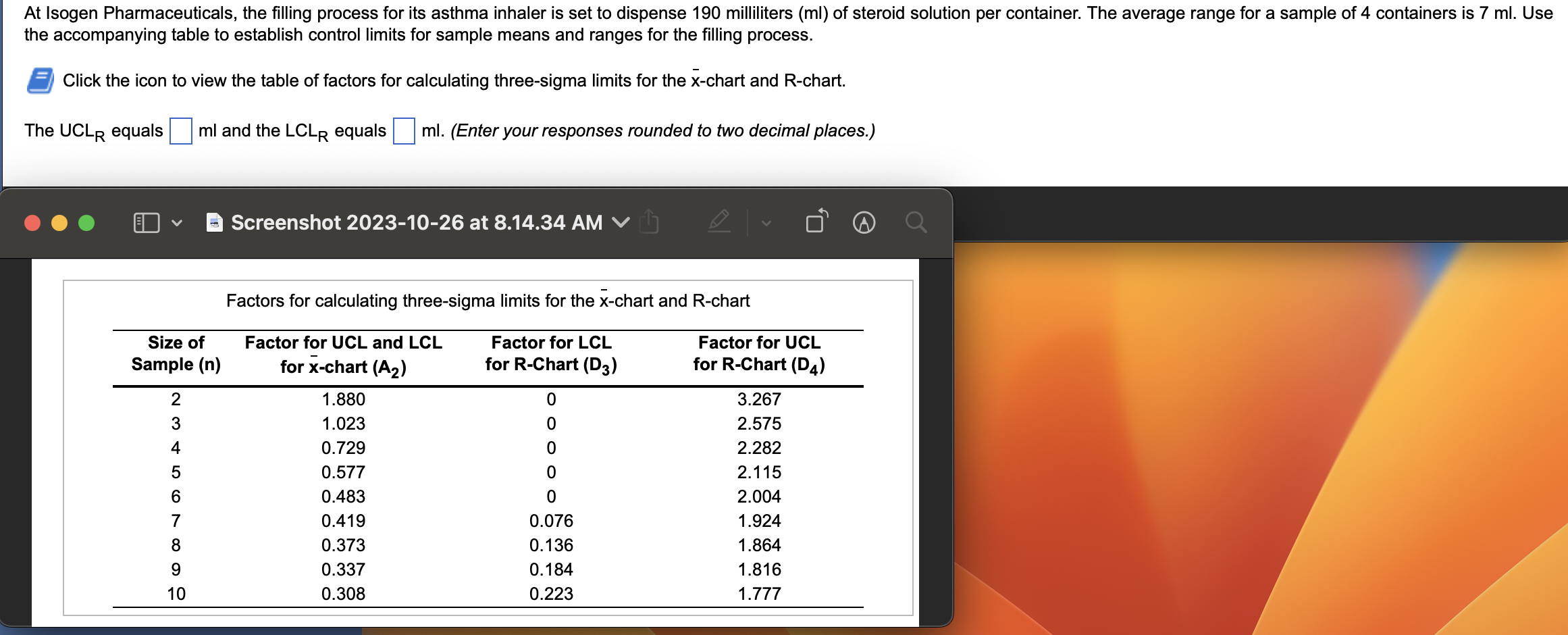This screenshot has width=1568, height=635.
Task: Toggle the Preview sidebar view button
Action: [x=147, y=222]
